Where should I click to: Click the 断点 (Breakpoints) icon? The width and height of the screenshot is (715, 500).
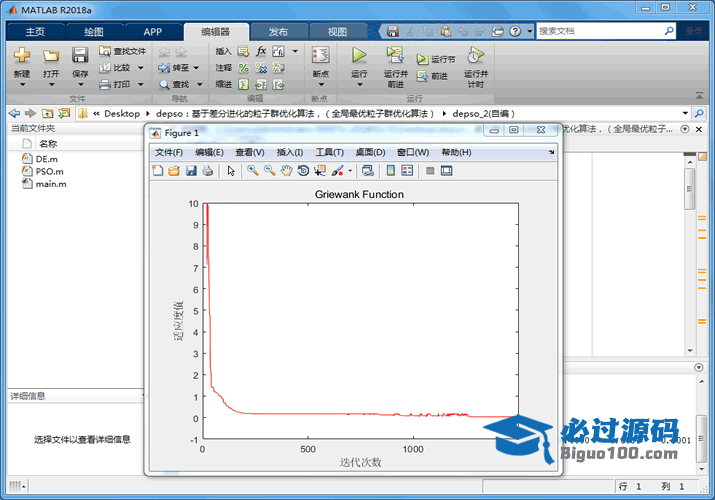pyautogui.click(x=321, y=55)
